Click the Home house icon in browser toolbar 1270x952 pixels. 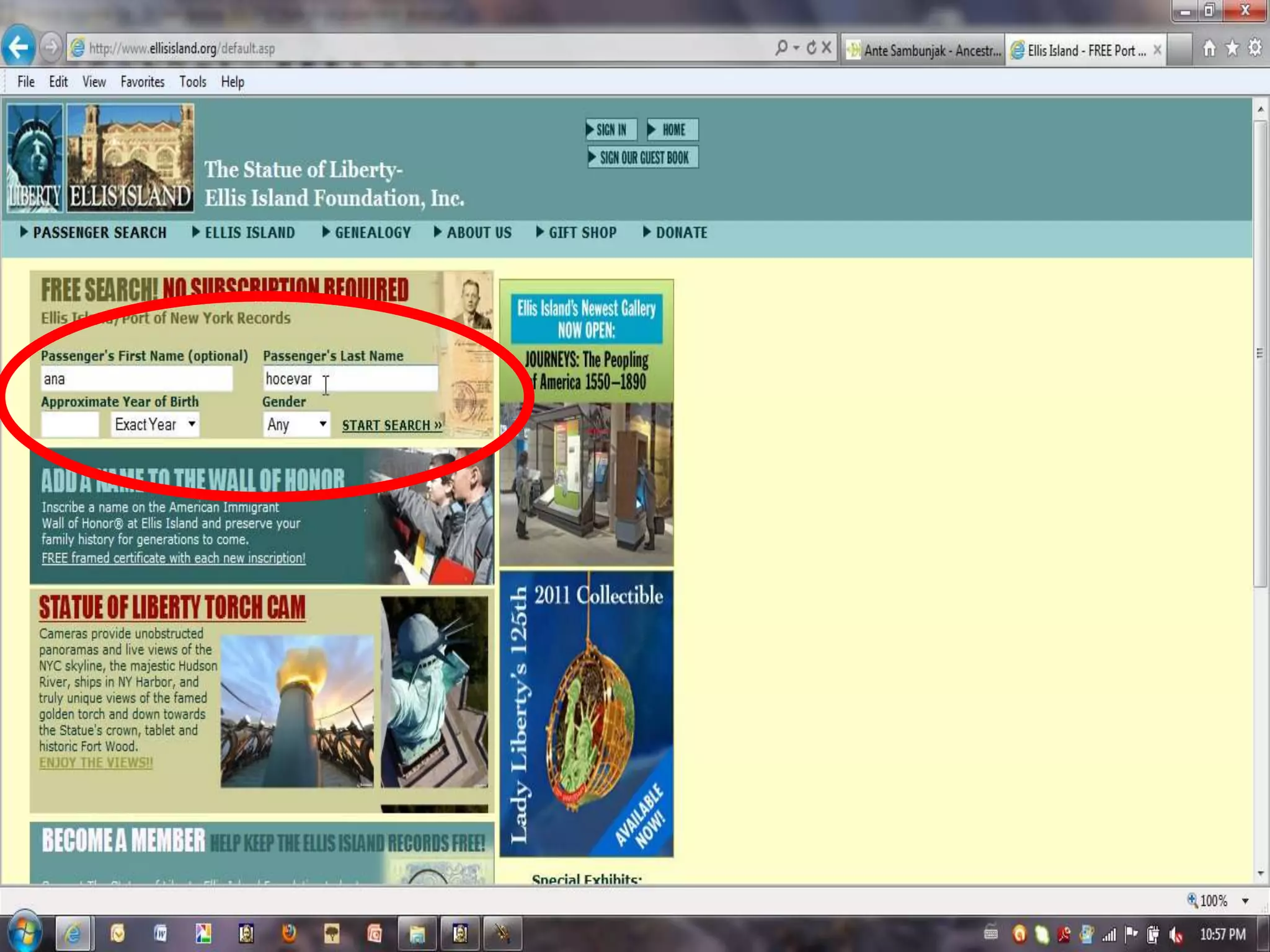click(x=1209, y=48)
